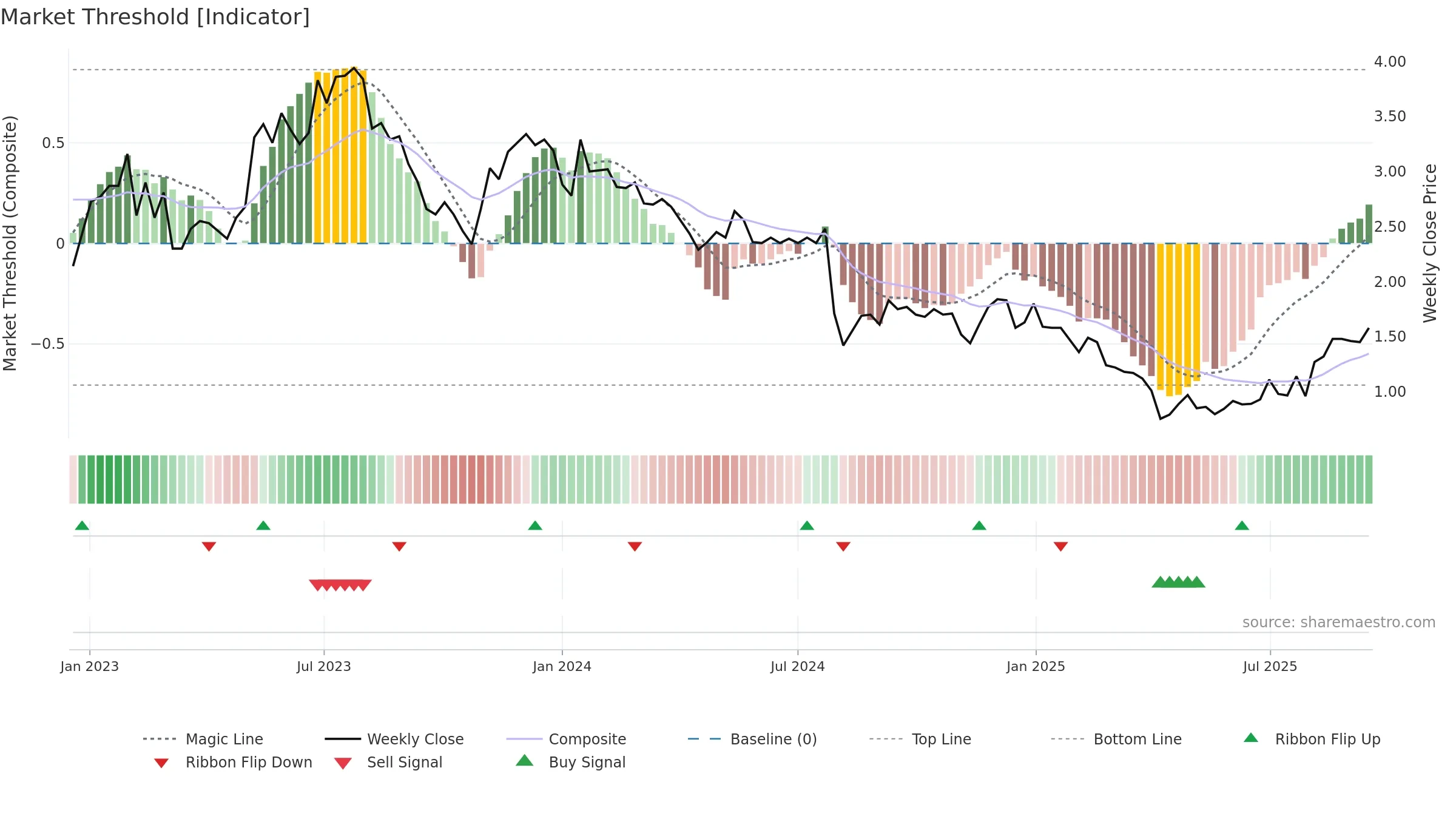Click the 2.00 price axis label
This screenshot has height=819, width=1456.
(x=1390, y=282)
